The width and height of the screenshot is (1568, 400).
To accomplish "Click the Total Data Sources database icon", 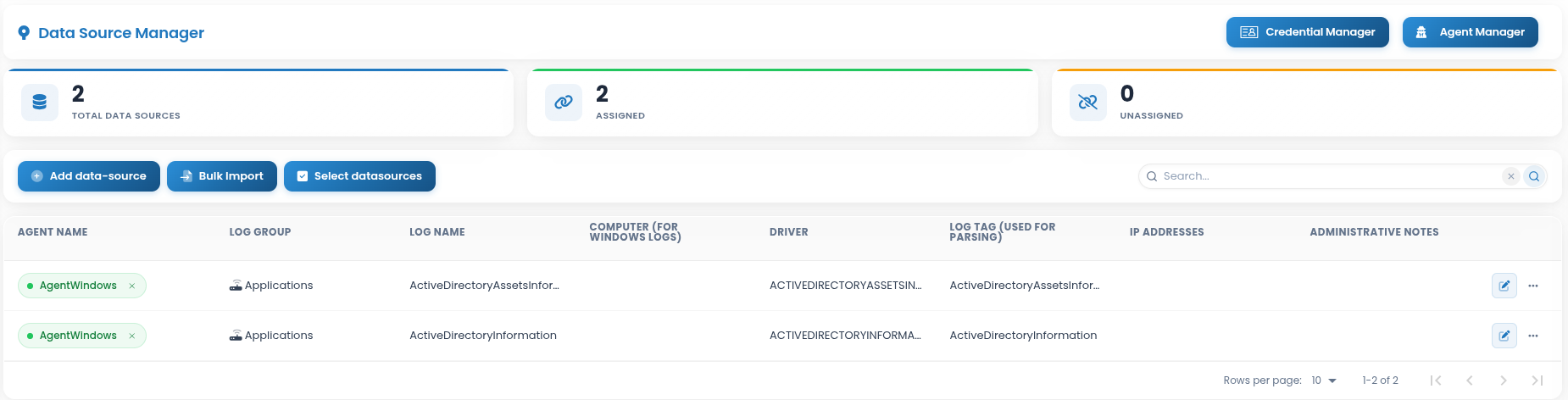I will 40,103.
